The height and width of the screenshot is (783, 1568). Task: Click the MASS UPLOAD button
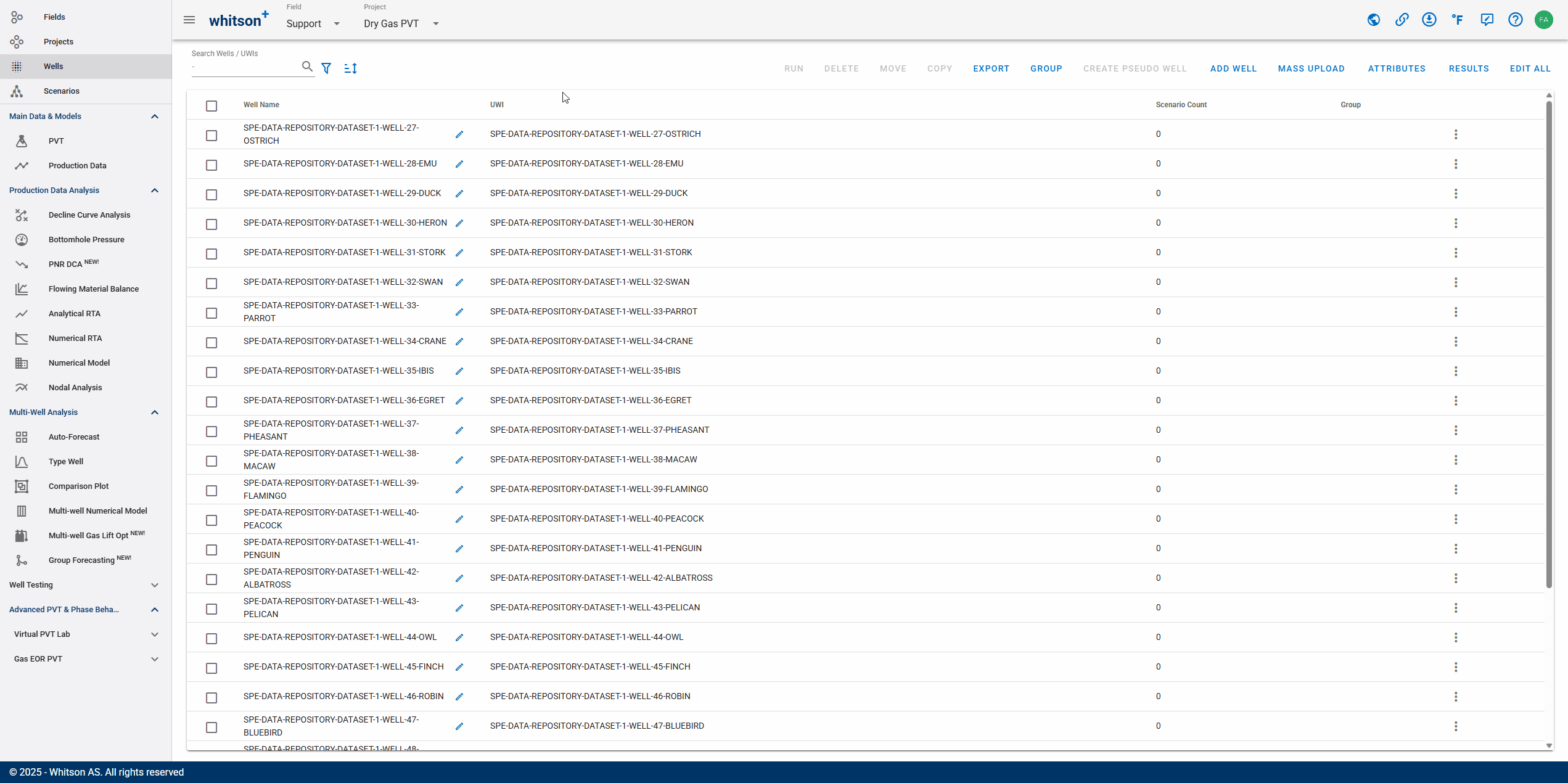(x=1311, y=68)
